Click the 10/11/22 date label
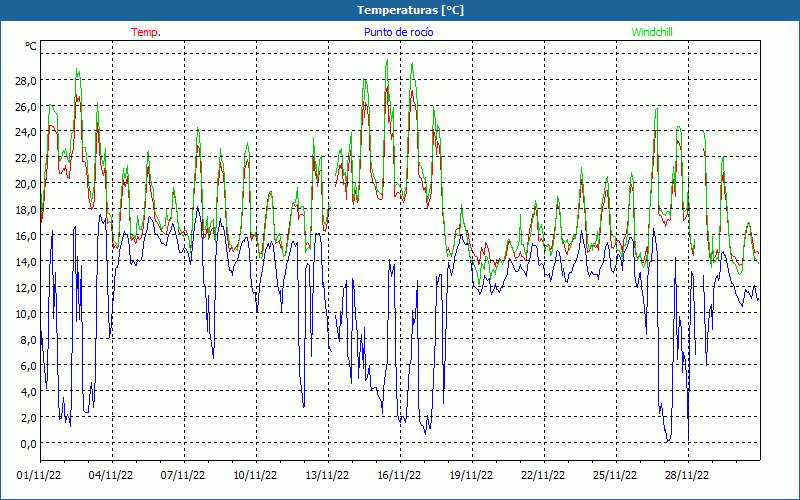800x500 pixels. [x=255, y=476]
